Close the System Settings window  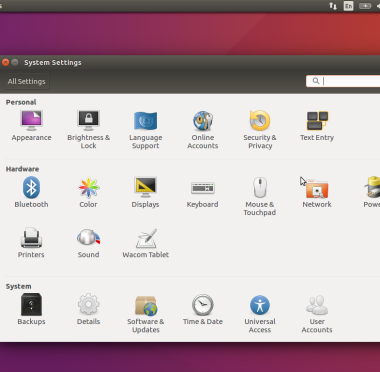(x=5, y=62)
